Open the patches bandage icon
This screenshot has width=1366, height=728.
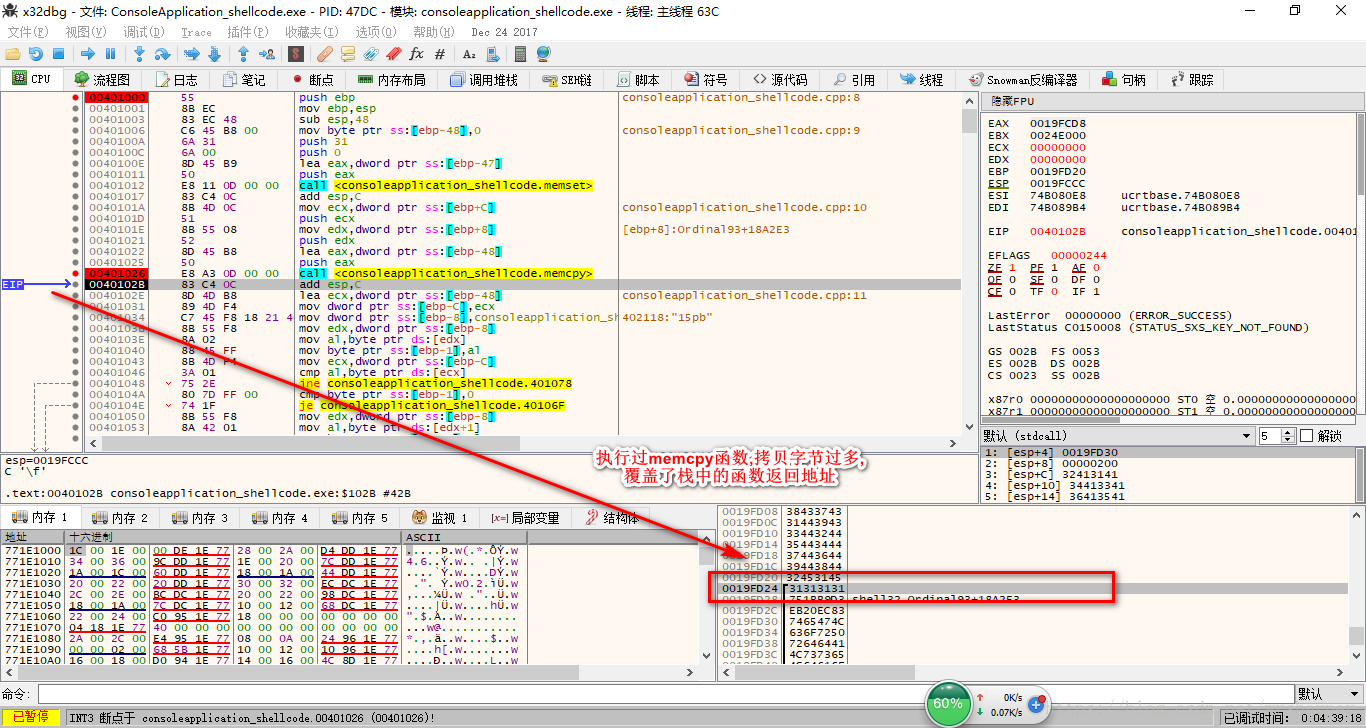(325, 54)
